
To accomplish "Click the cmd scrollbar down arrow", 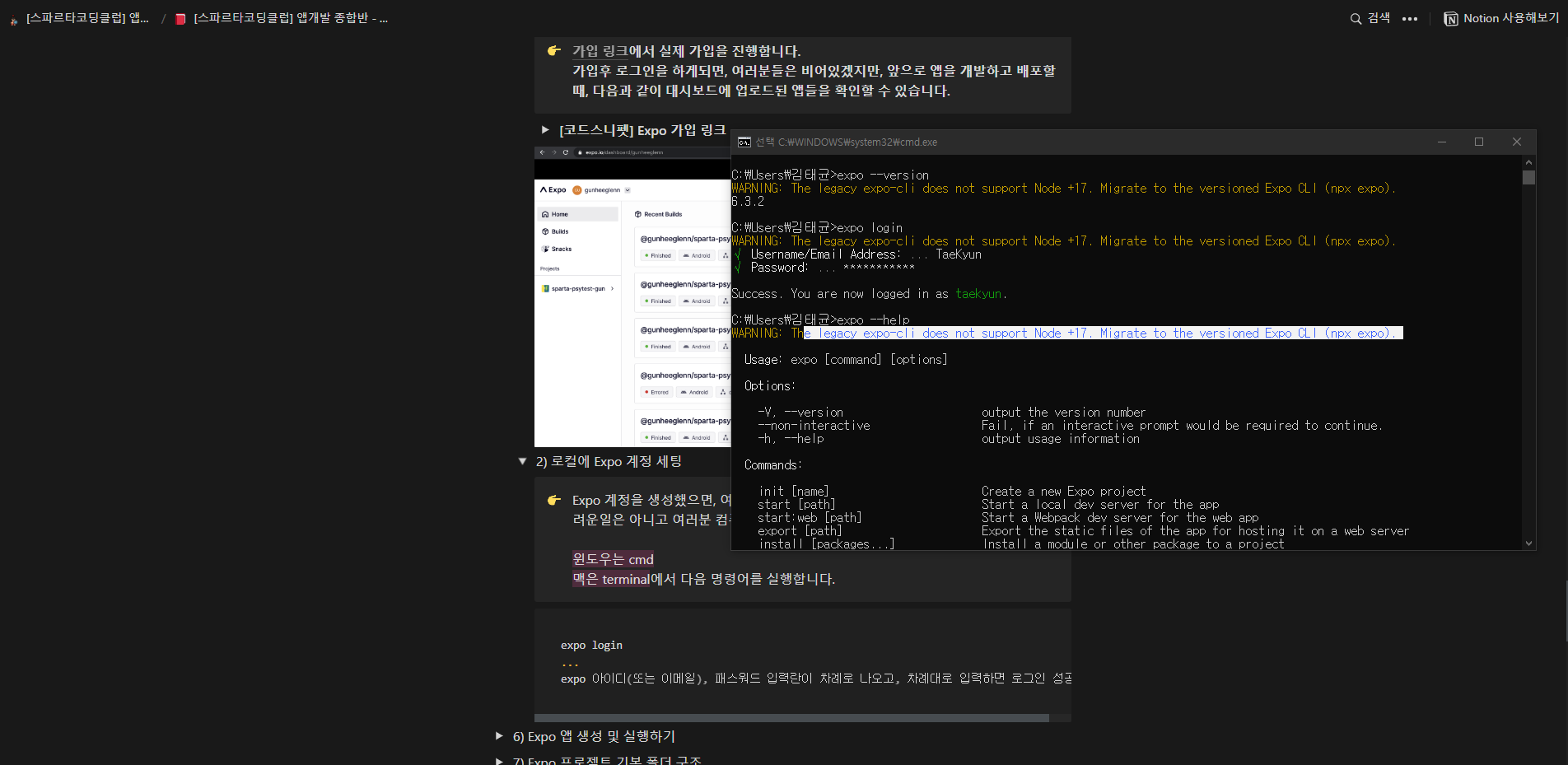I will [1529, 543].
